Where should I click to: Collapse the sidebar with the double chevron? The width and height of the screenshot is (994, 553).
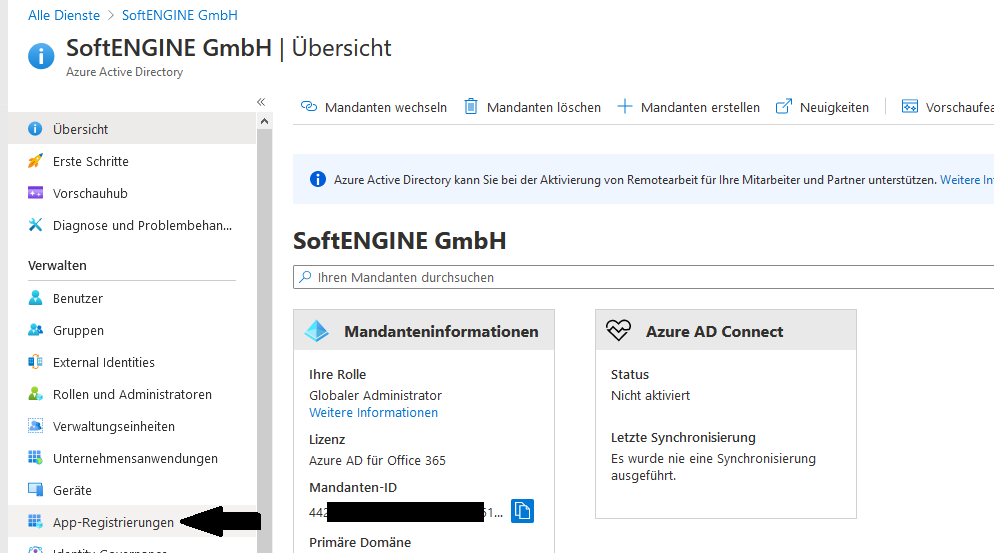(x=261, y=102)
